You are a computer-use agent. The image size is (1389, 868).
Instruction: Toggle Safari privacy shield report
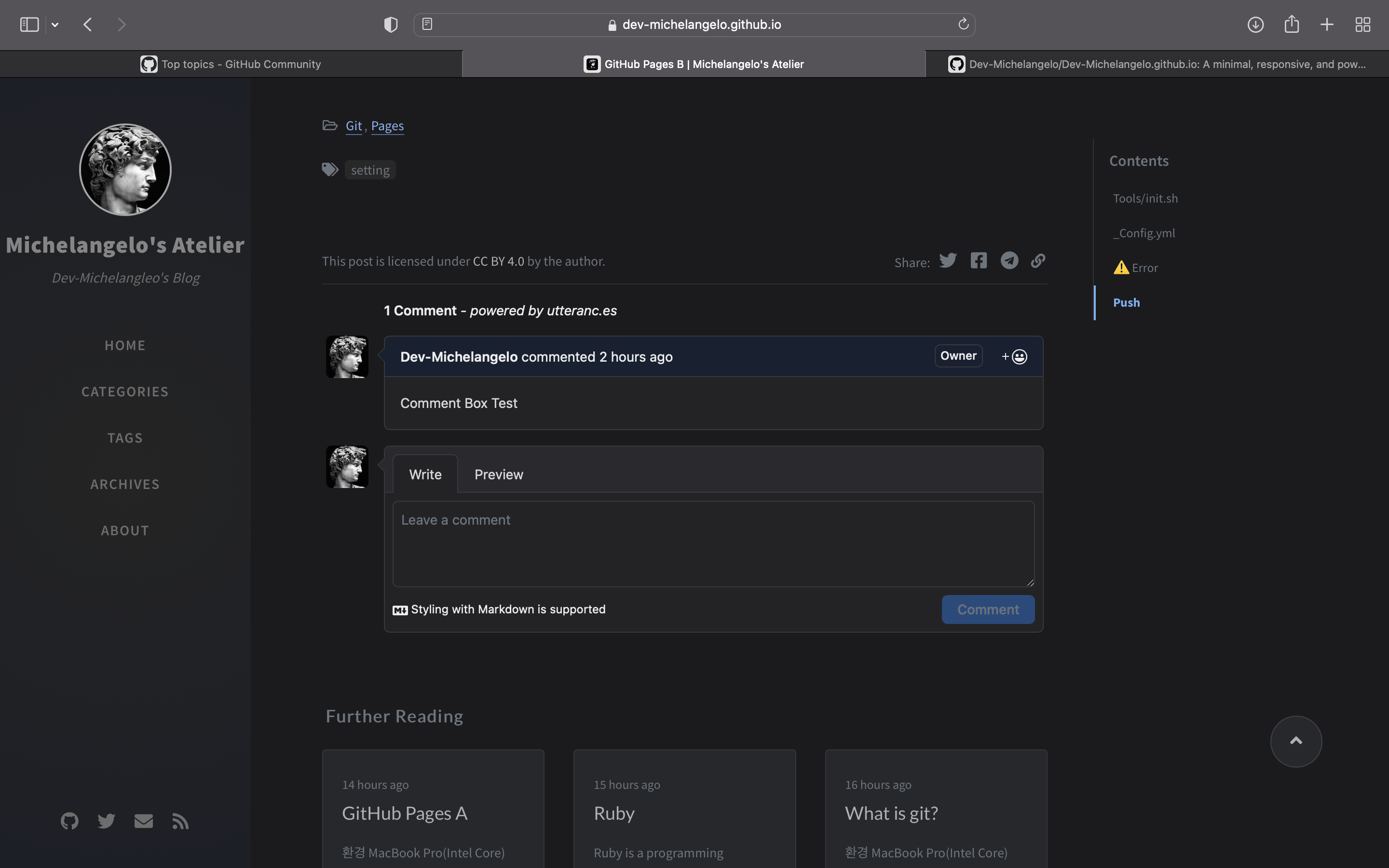point(391,25)
